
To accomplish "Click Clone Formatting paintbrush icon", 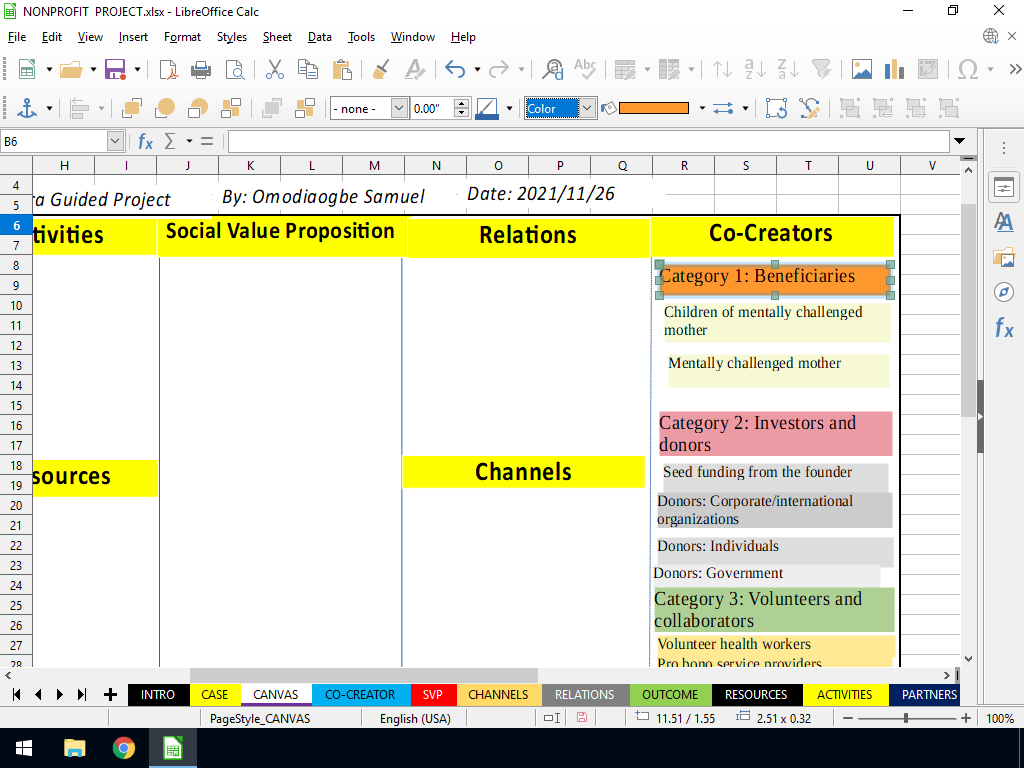I will pyautogui.click(x=381, y=69).
